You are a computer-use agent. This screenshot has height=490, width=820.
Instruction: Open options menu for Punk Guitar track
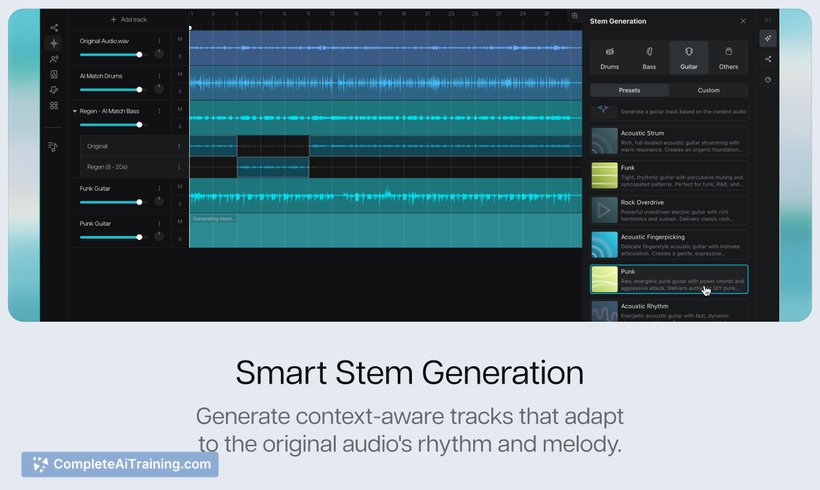click(x=159, y=224)
